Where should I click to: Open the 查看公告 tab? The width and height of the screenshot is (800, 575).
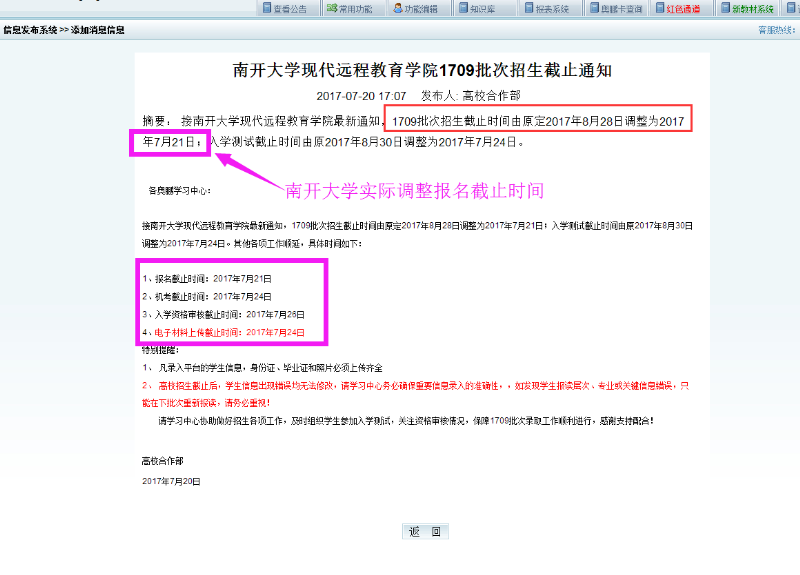285,9
